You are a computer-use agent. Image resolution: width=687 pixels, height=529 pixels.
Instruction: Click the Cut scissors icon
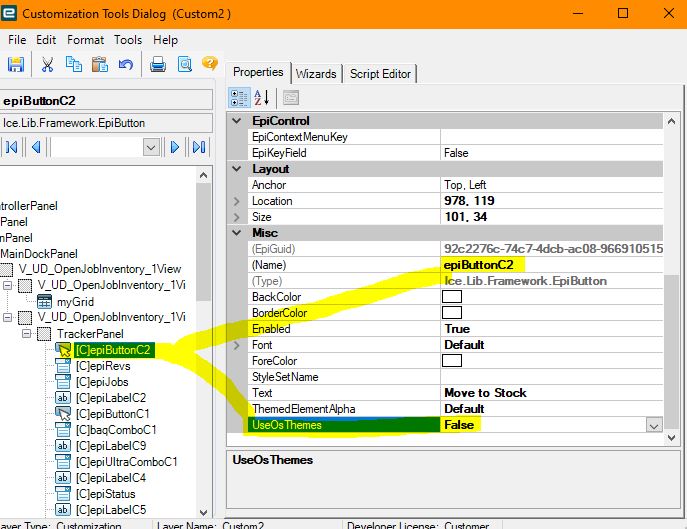[x=47, y=65]
